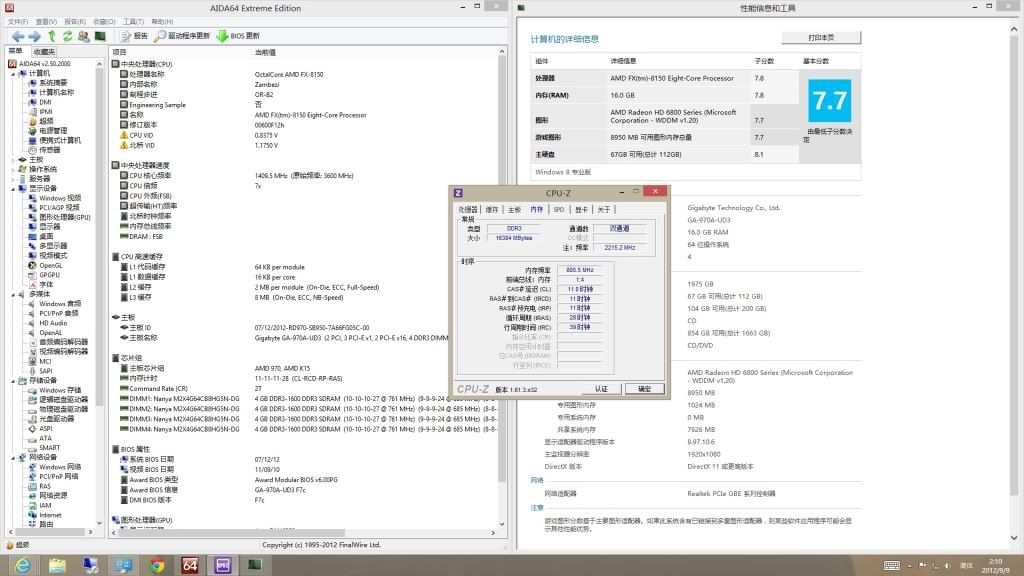Expand the 操作系统 tree node
The image size is (1024, 576).
[x=12, y=169]
